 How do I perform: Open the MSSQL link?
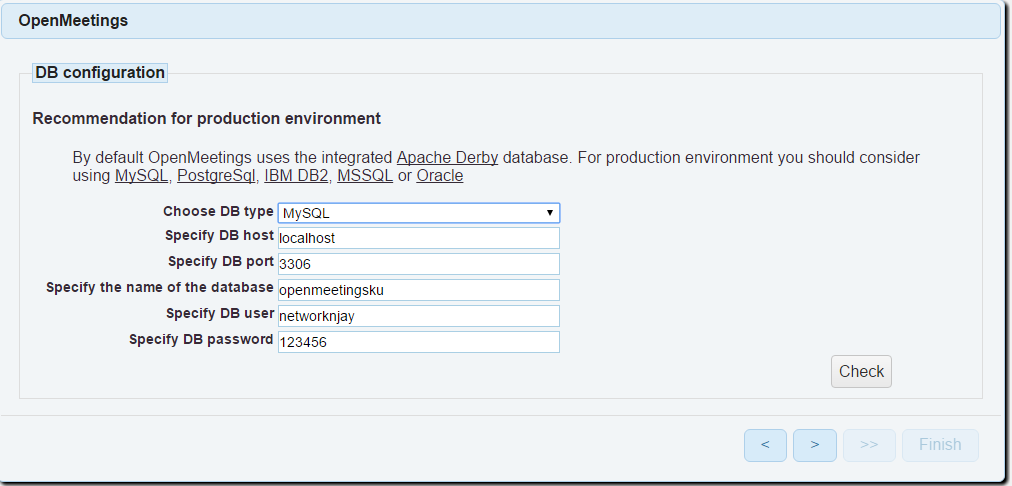[x=365, y=176]
